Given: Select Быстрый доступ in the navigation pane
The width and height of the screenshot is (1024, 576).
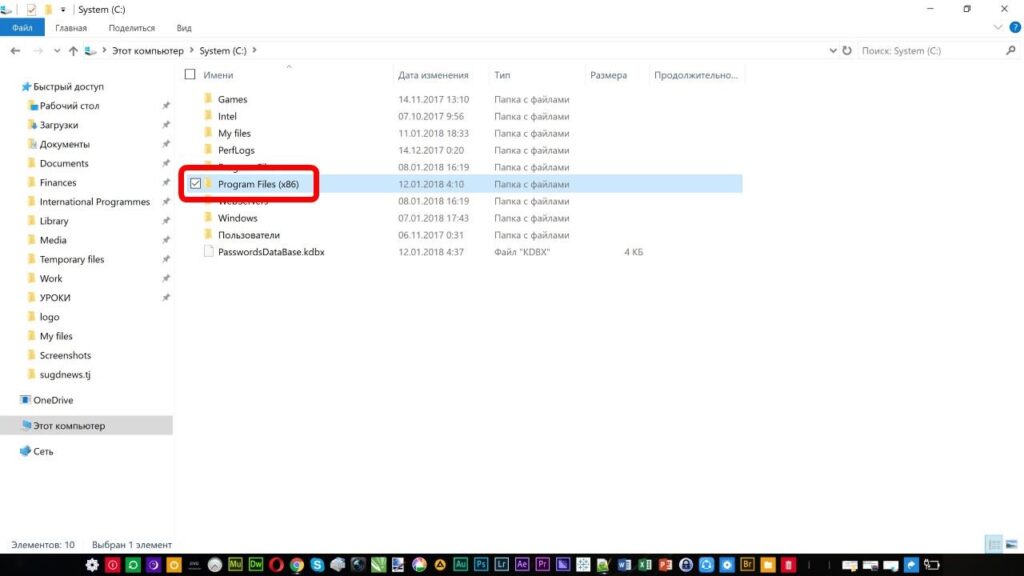Looking at the screenshot, I should [x=68, y=86].
